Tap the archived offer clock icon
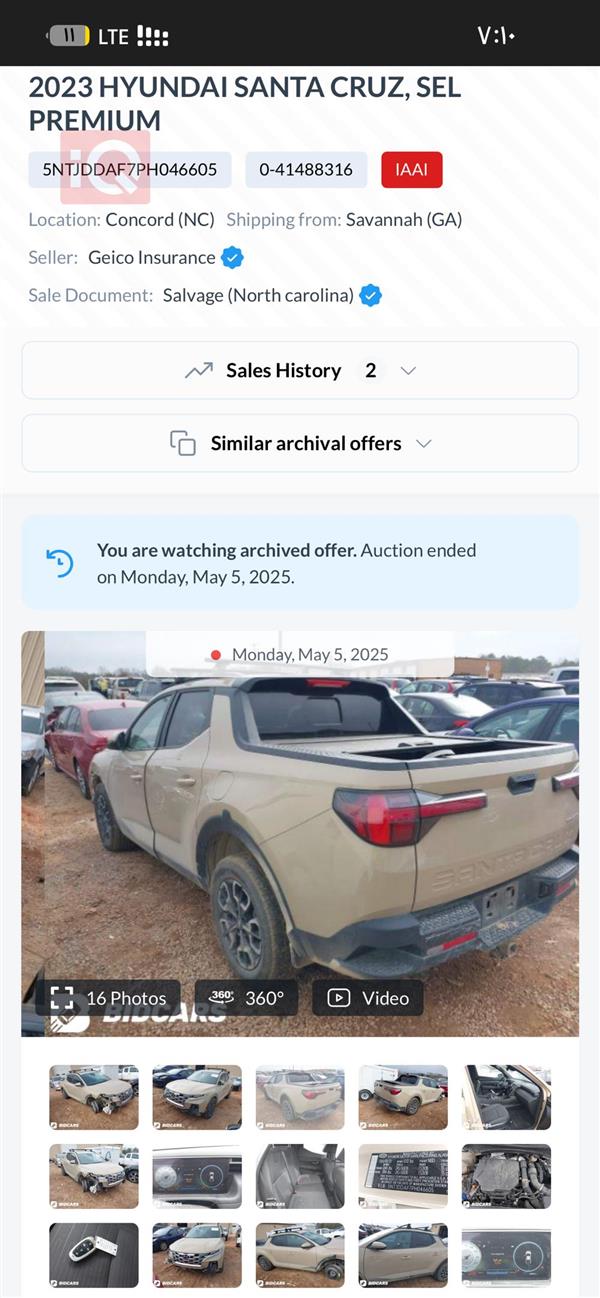 point(60,562)
